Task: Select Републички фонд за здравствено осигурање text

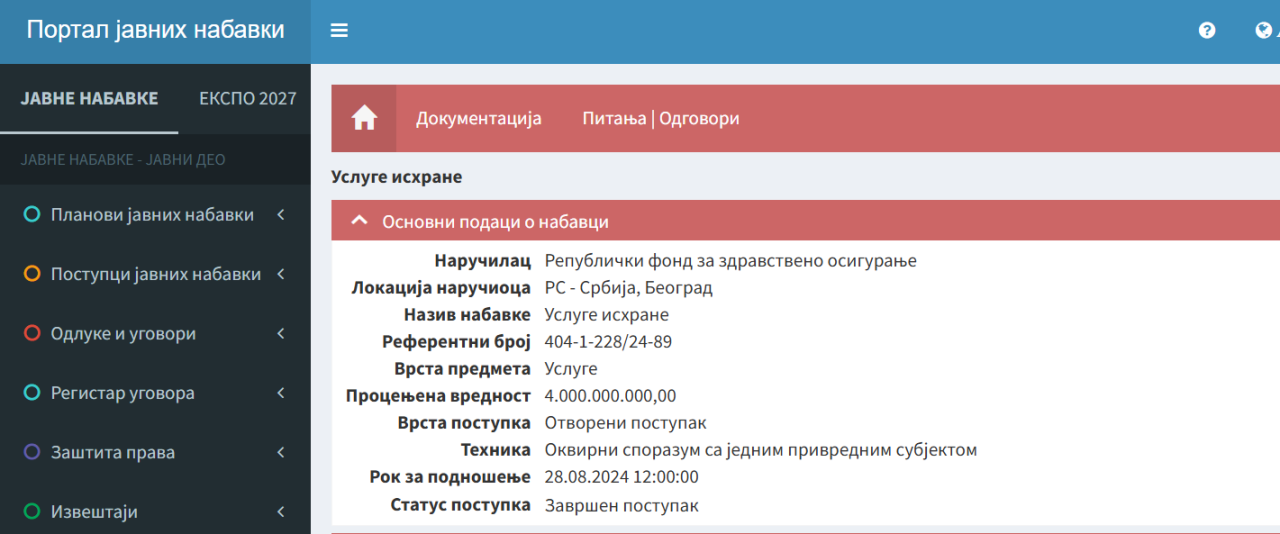Action: (x=730, y=261)
